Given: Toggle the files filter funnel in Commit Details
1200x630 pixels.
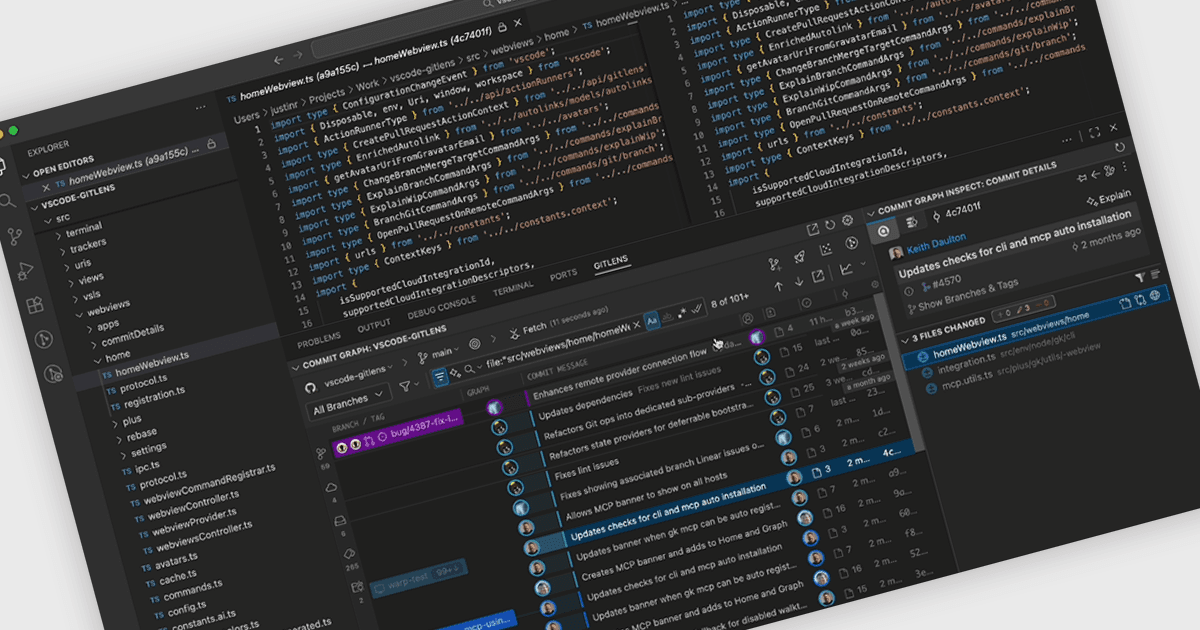Looking at the screenshot, I should pos(1140,276).
